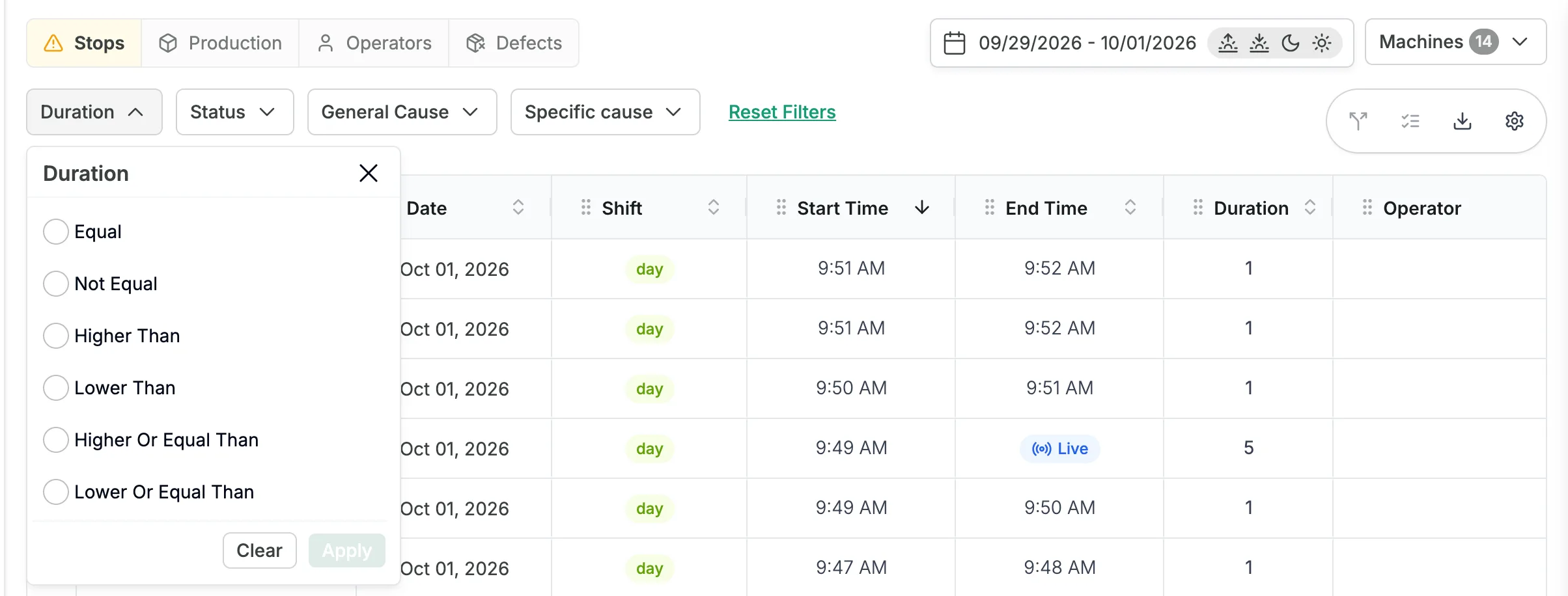Open the Status filter dropdown
1568x596 pixels.
[234, 112]
